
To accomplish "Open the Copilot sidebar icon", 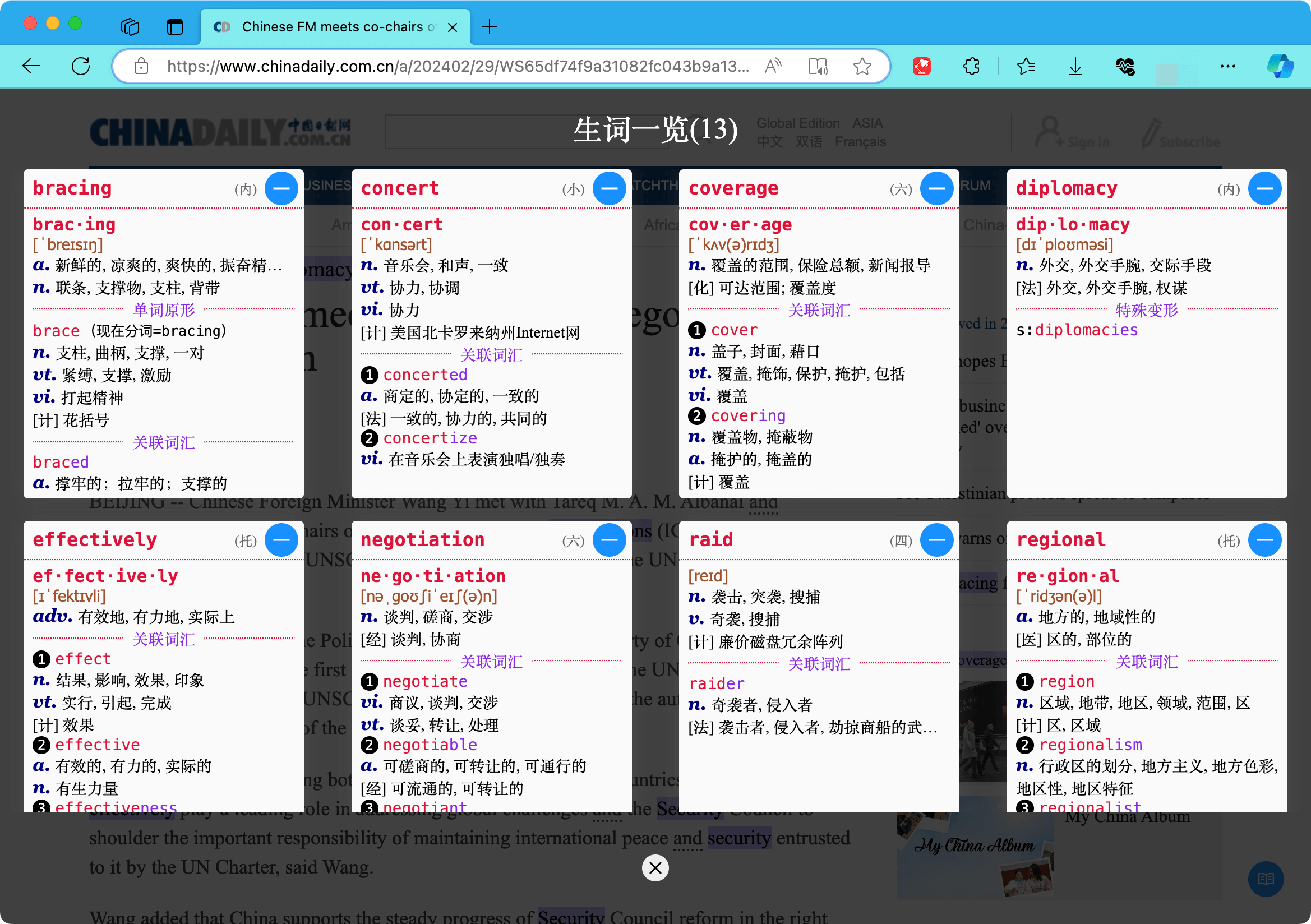I will click(1280, 66).
